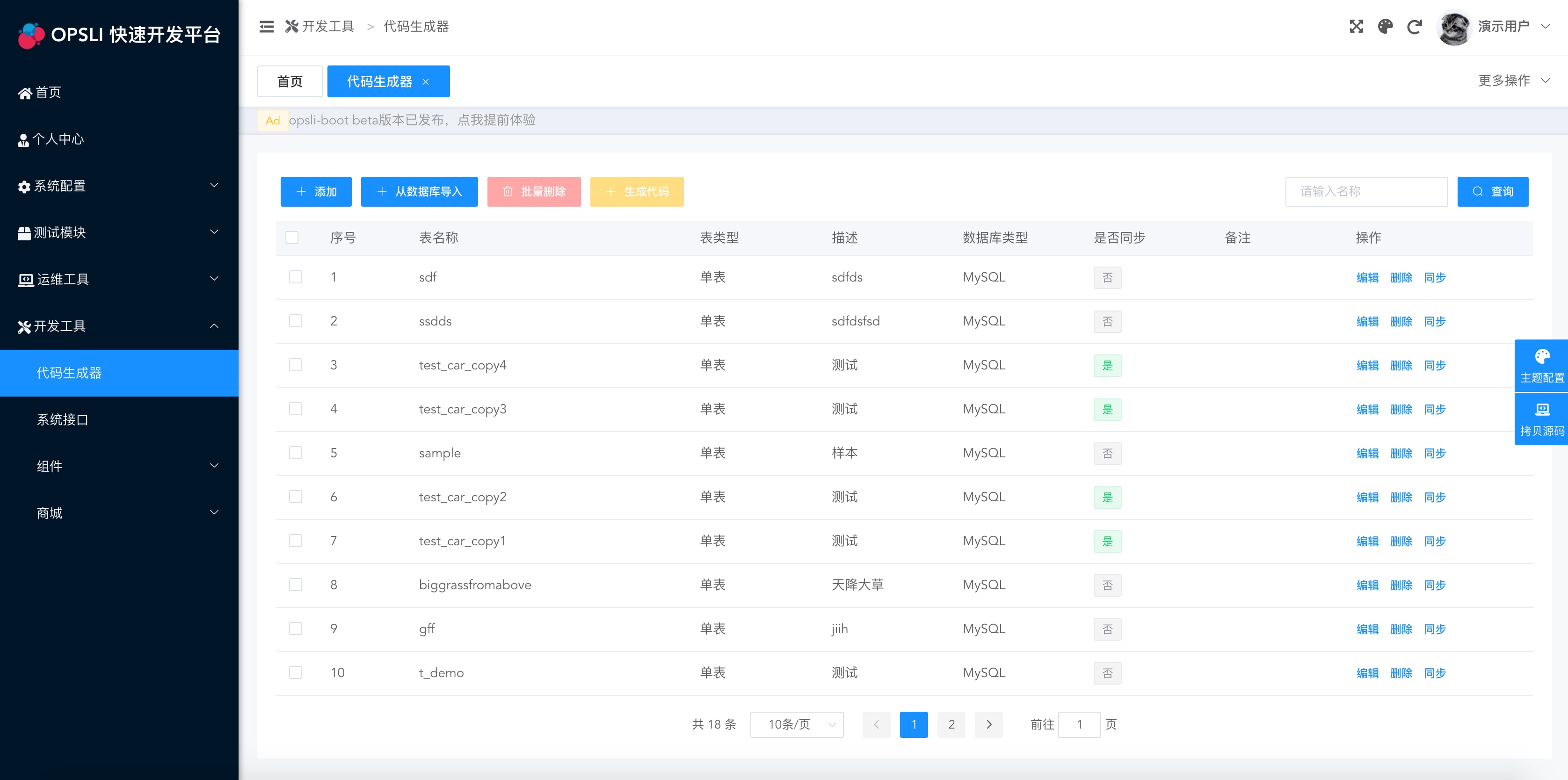Screen dimensions: 1568x780
Task: Open the 主题配置 floating panel button
Action: coord(1541,366)
